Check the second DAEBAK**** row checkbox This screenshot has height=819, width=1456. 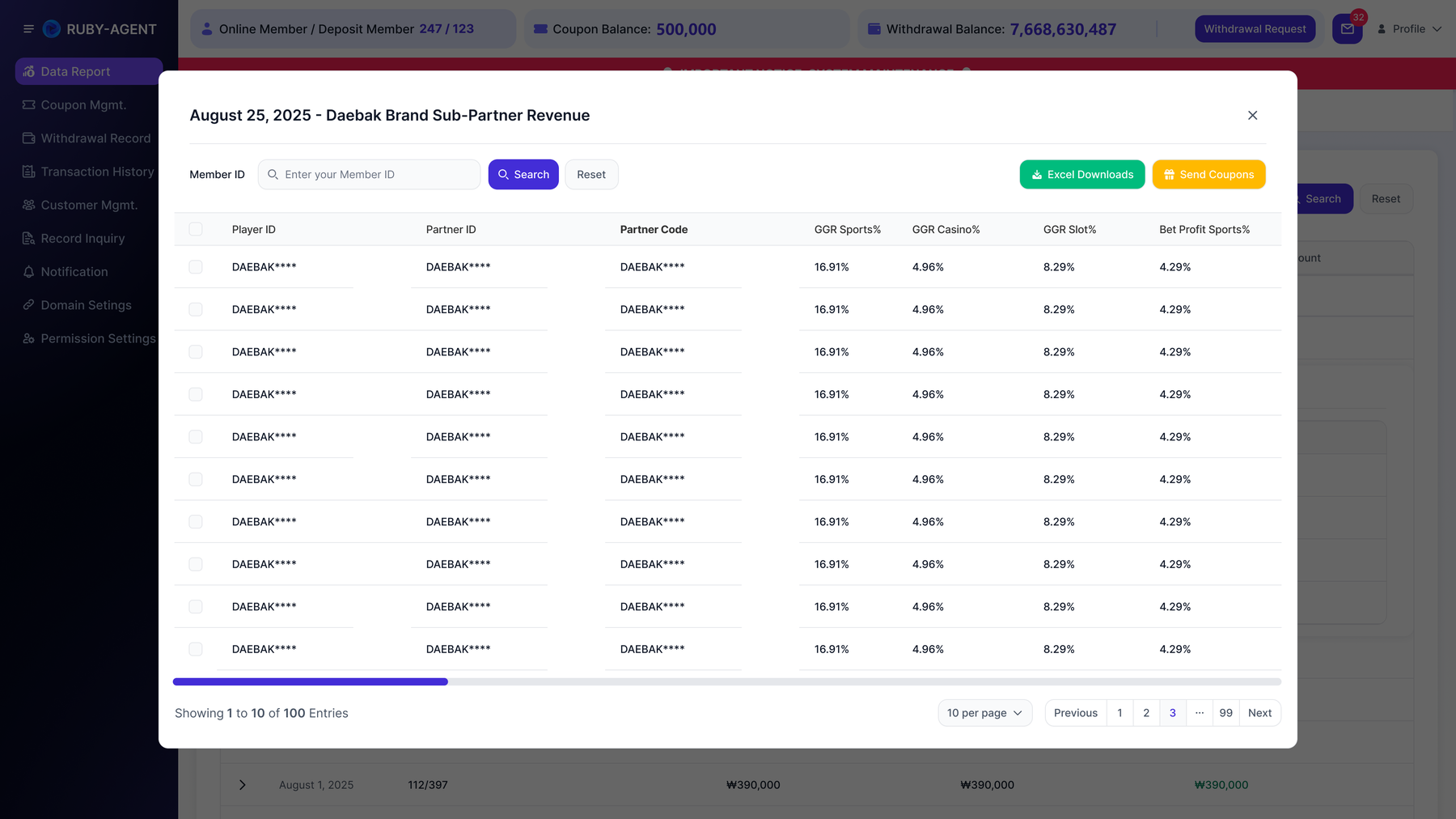[x=196, y=309]
